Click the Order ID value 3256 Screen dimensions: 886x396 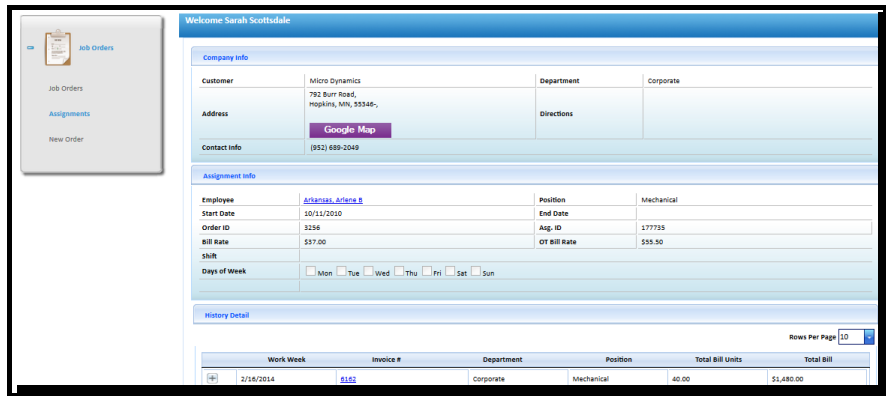(312, 228)
